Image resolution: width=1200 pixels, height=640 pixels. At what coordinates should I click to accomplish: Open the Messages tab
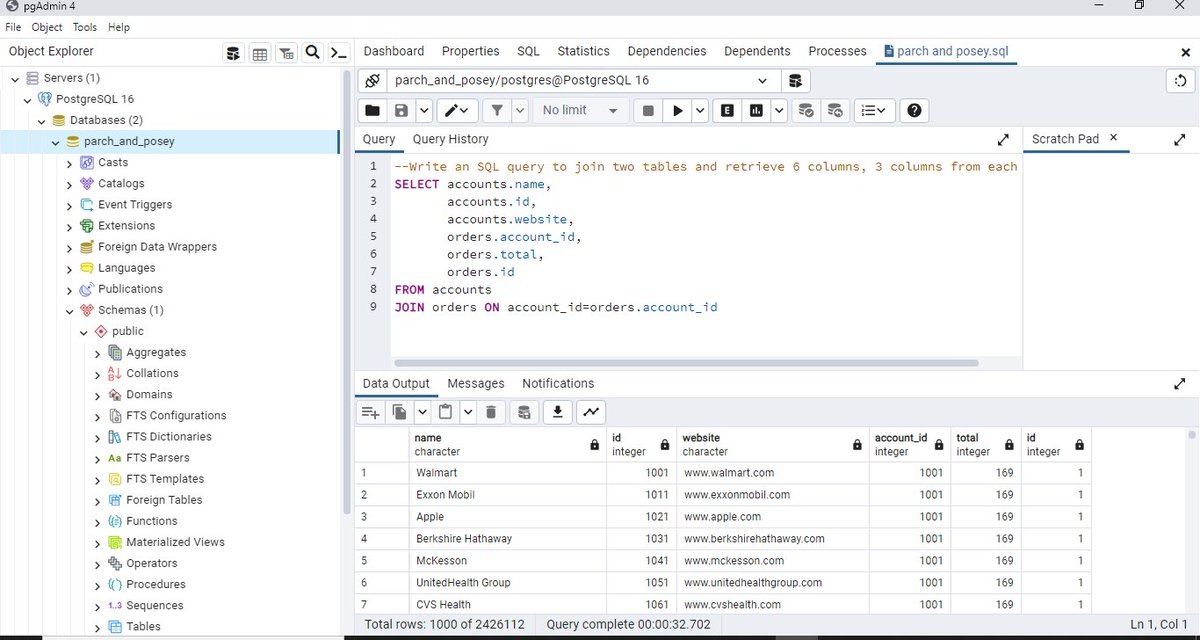[476, 383]
